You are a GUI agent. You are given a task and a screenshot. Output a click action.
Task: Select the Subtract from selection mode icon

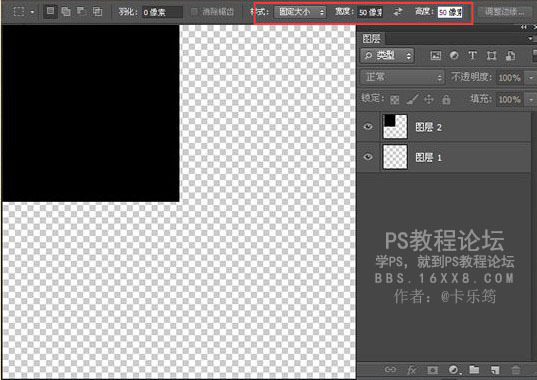(x=82, y=12)
